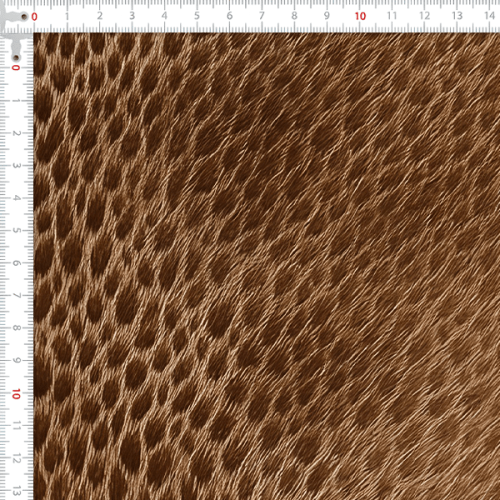
Task: Click the rivet pin on the top ruler
Action: click(24, 16)
